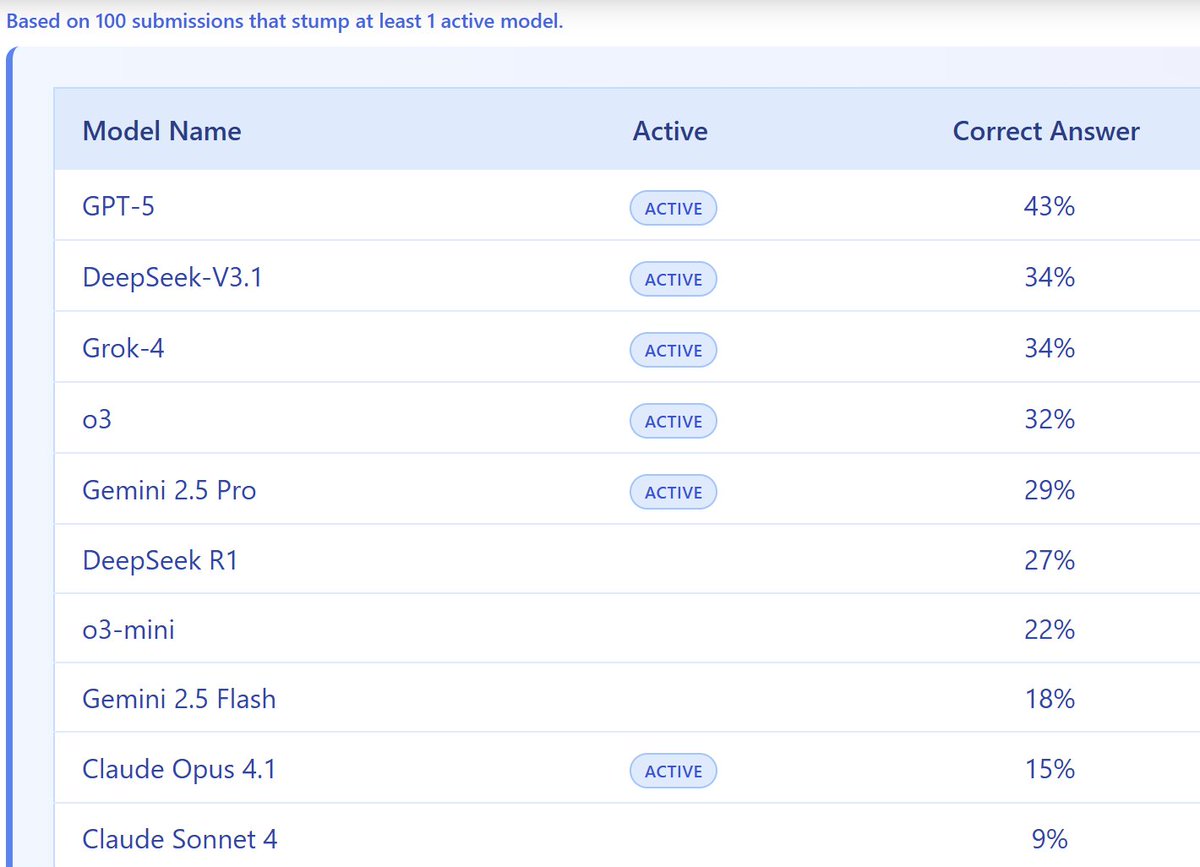Click the 18% score for Gemini 2.5 Flash
Screen dimensions: 1200x867
click(x=1049, y=700)
